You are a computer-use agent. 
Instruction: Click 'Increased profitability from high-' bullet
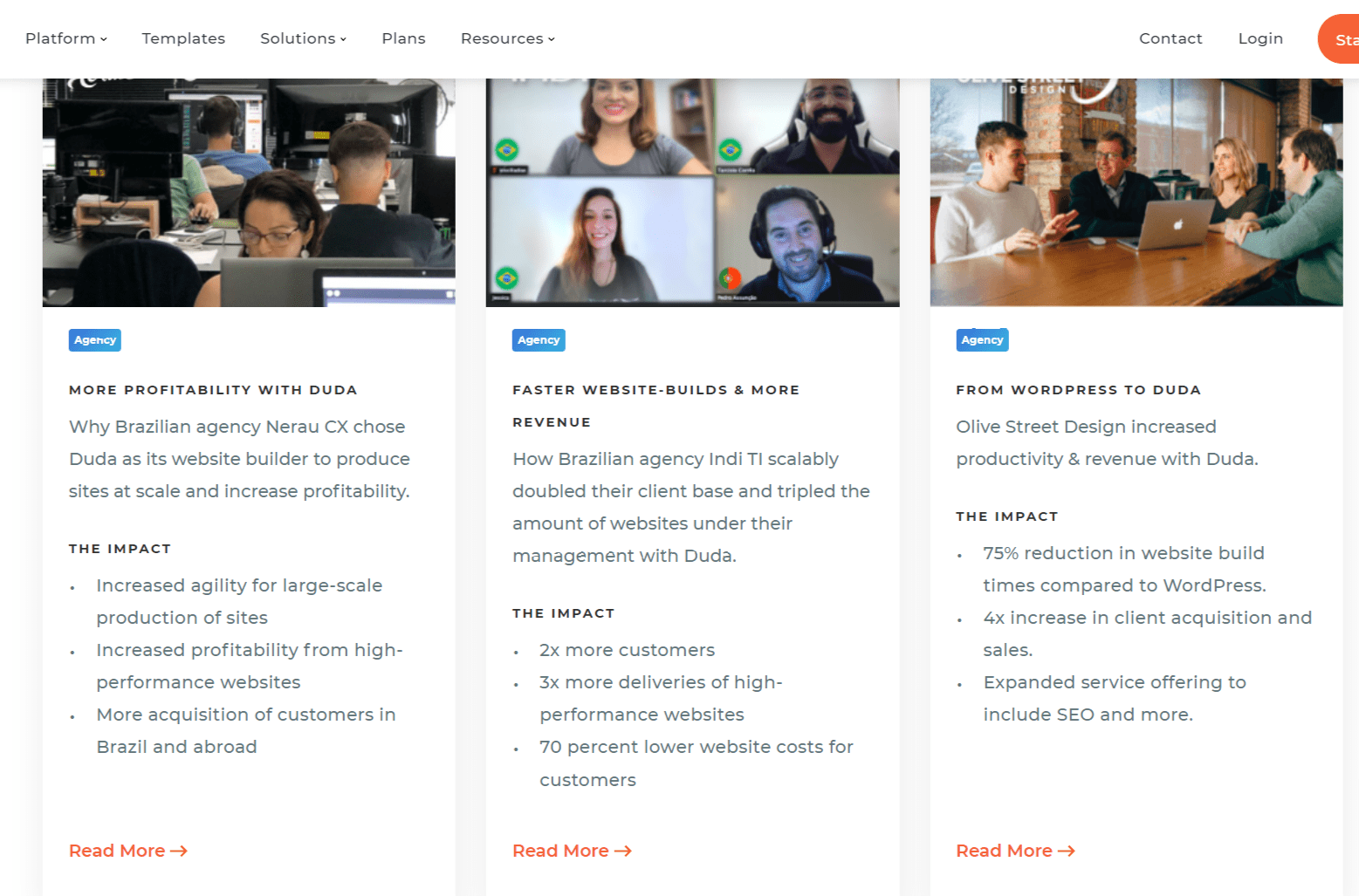pos(250,666)
